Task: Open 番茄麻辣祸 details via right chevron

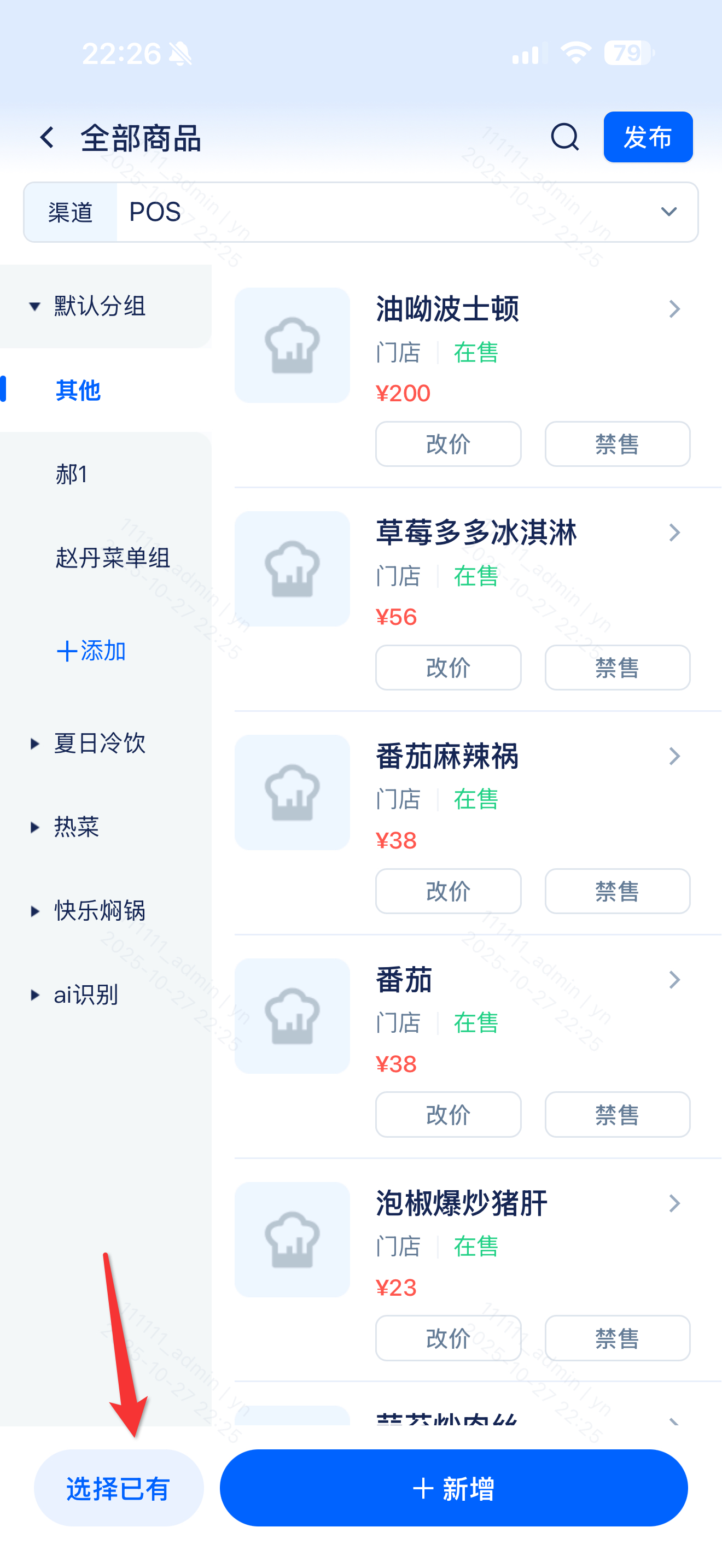Action: click(x=674, y=756)
